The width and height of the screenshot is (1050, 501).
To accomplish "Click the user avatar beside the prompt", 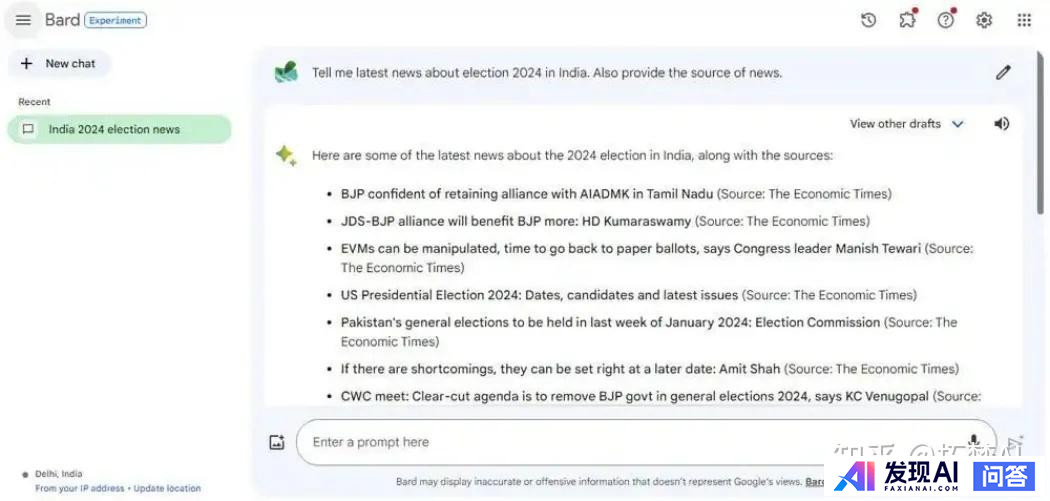I will 286,72.
